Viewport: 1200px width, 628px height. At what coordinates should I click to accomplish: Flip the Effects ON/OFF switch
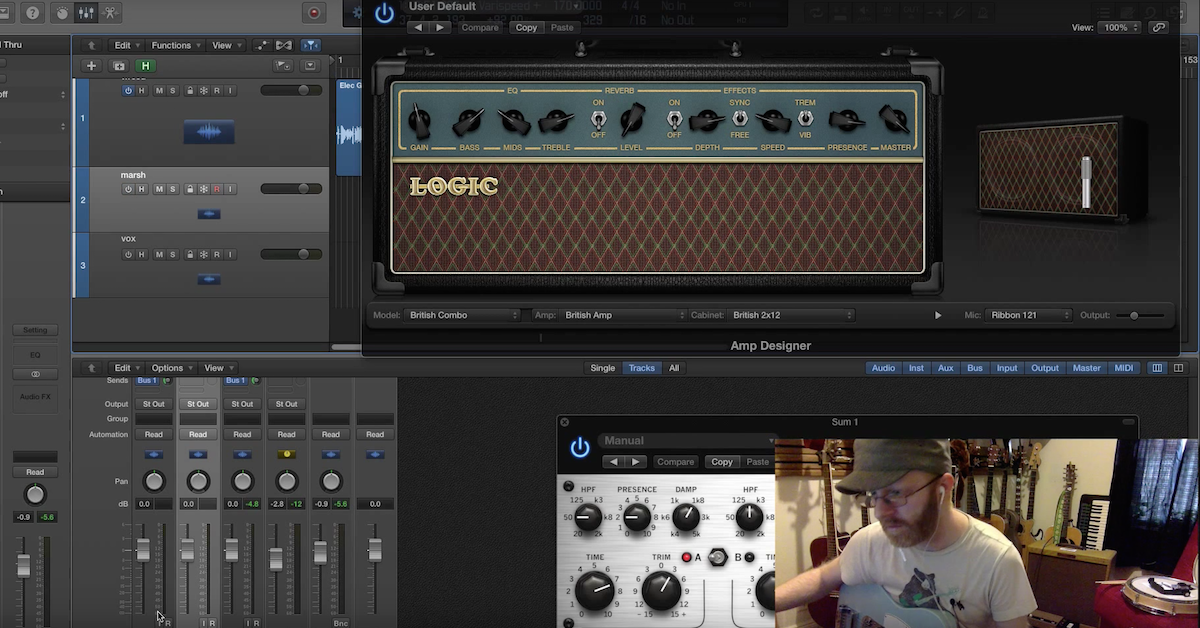[x=675, y=119]
